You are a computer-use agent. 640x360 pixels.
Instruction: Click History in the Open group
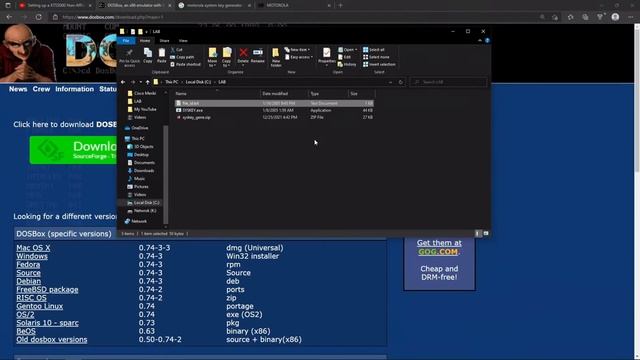coord(347,64)
